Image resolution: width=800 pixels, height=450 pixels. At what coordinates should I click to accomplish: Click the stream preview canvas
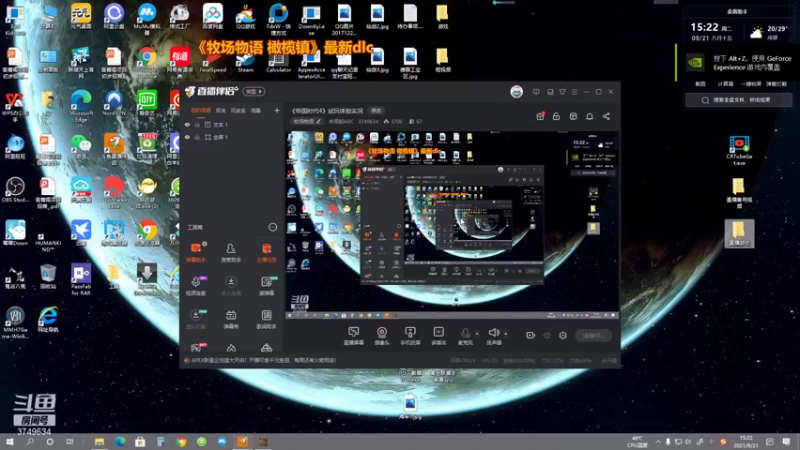coord(452,224)
